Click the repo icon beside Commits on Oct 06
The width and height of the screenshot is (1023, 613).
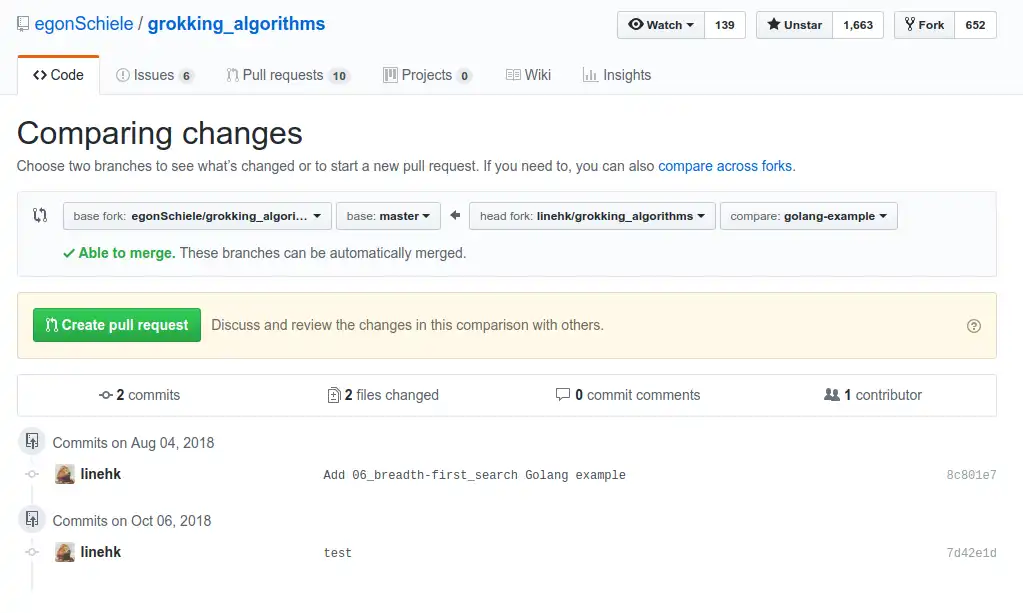(30, 518)
